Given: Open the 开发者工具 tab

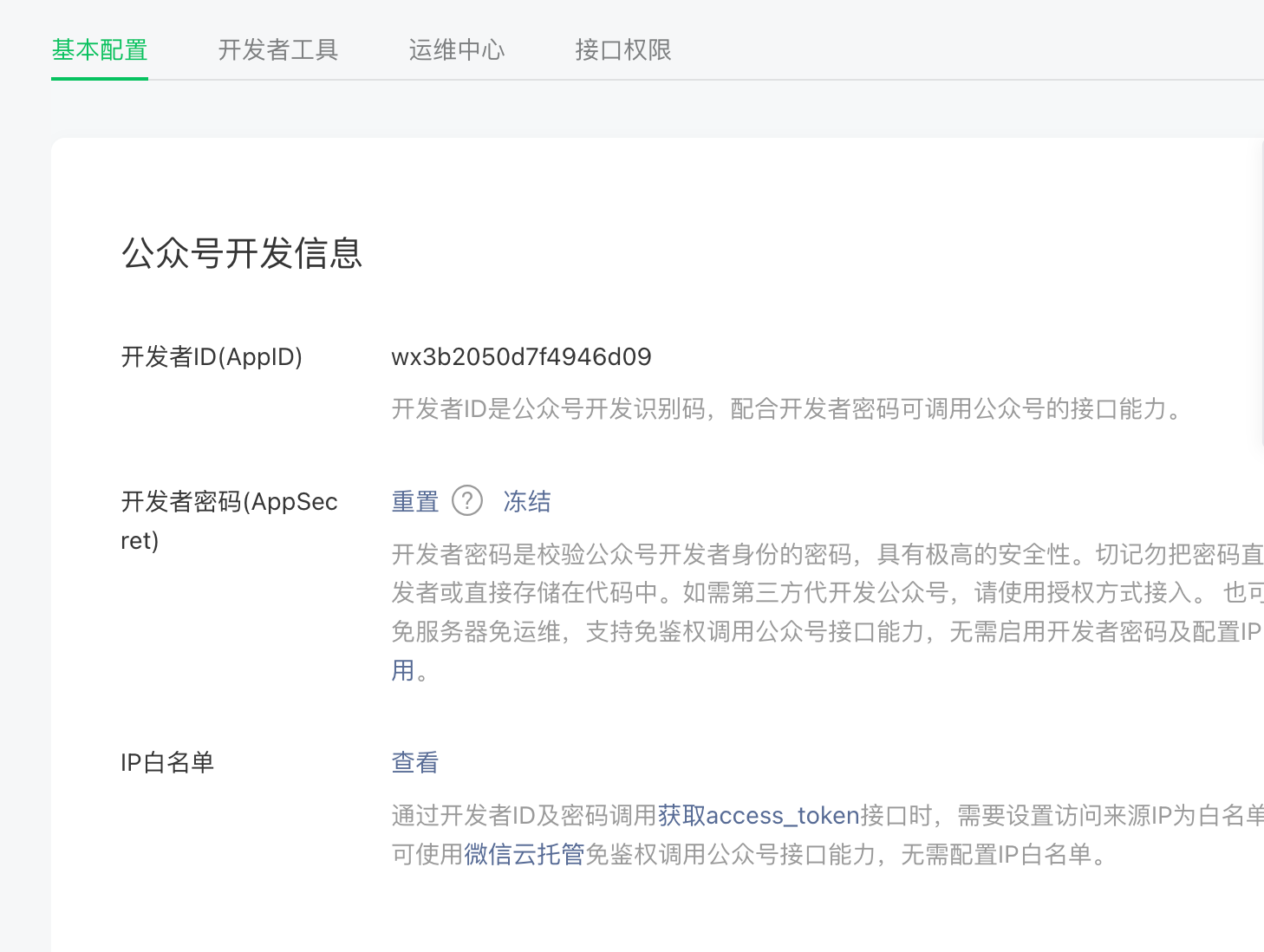Looking at the screenshot, I should point(278,50).
